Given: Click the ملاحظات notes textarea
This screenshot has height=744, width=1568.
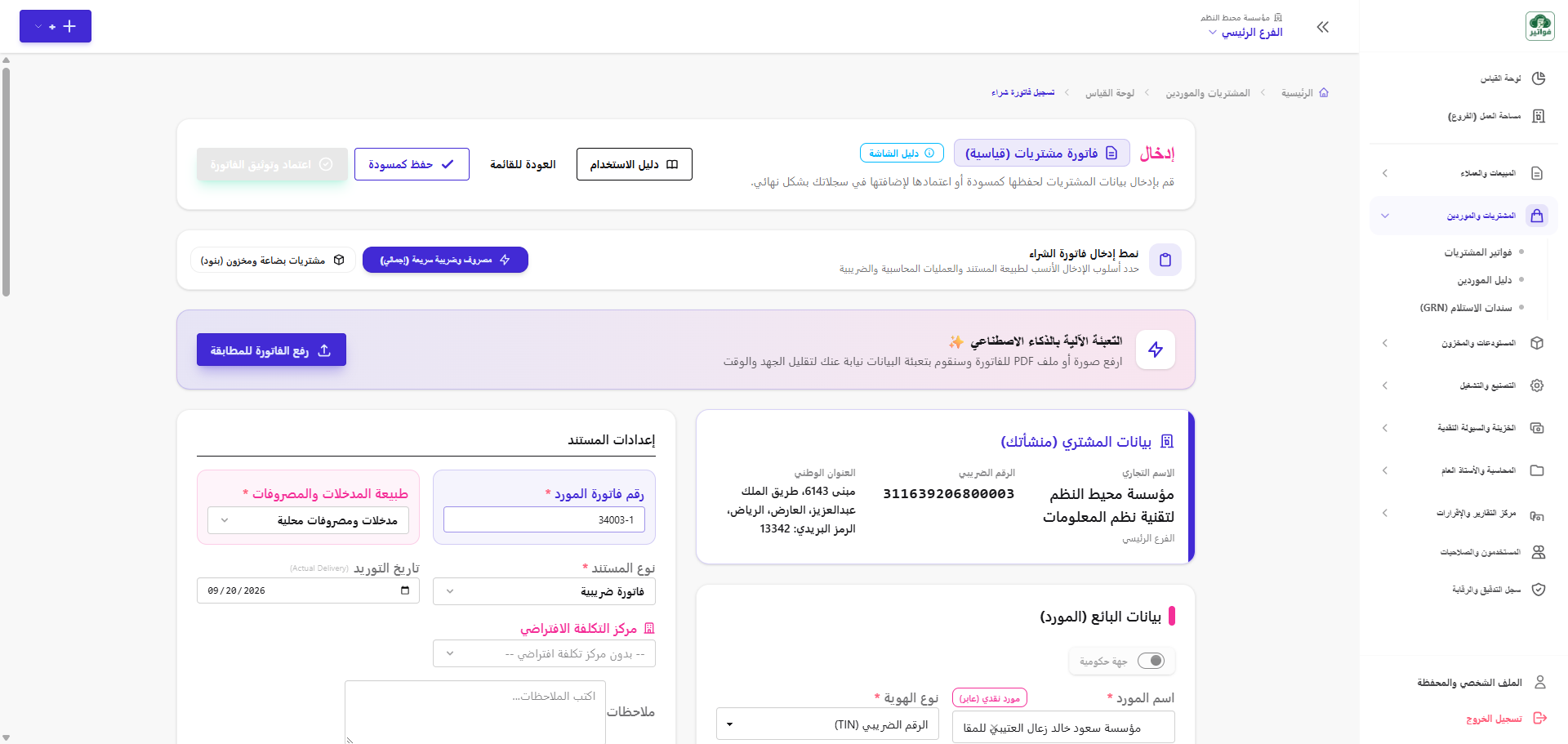Looking at the screenshot, I should pyautogui.click(x=475, y=712).
